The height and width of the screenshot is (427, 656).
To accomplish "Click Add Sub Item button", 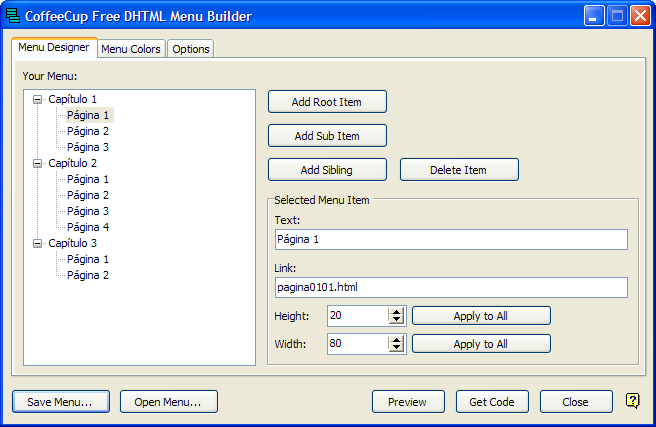I will [x=327, y=136].
